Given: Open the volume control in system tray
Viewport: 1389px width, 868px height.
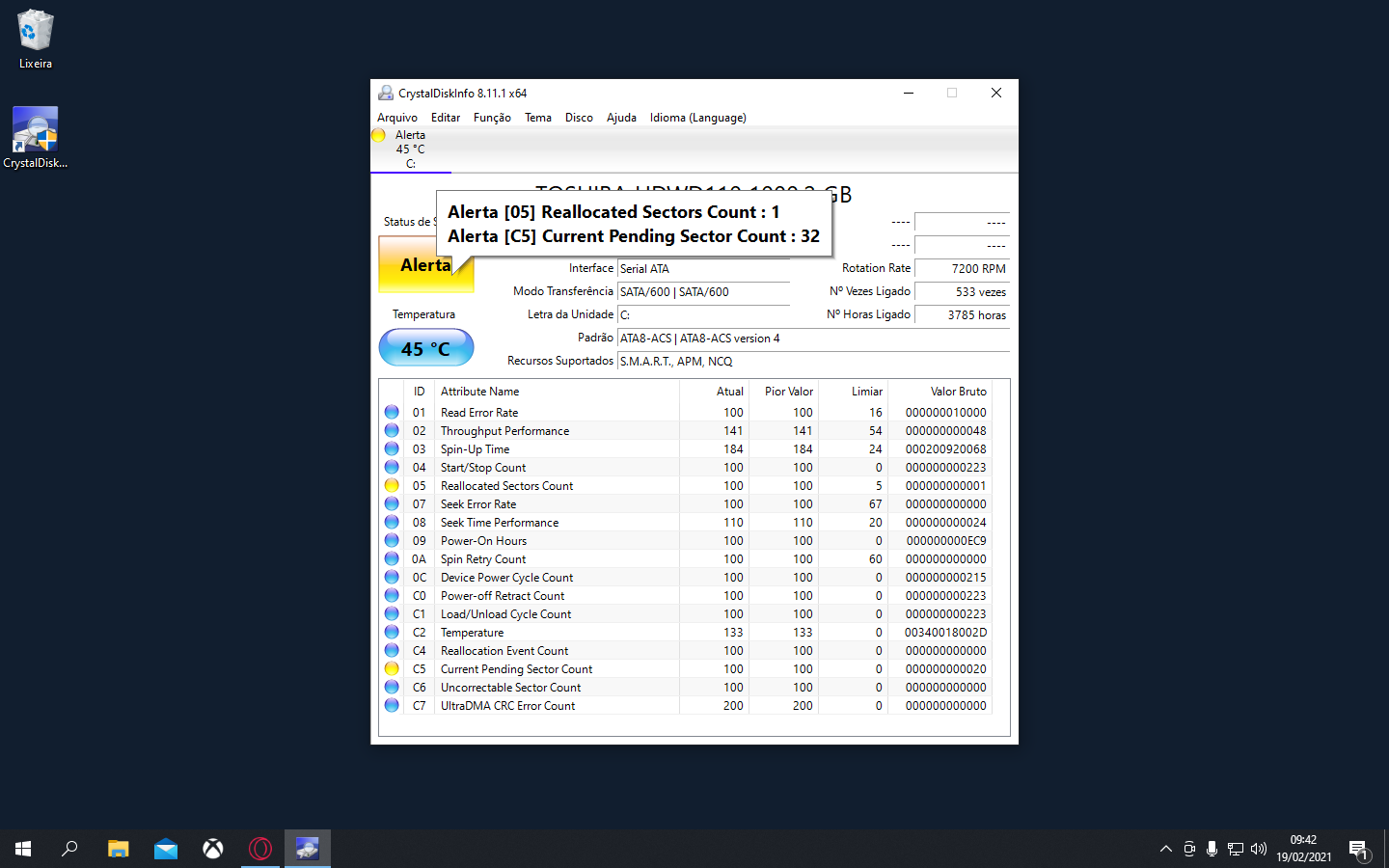Looking at the screenshot, I should tap(1259, 849).
